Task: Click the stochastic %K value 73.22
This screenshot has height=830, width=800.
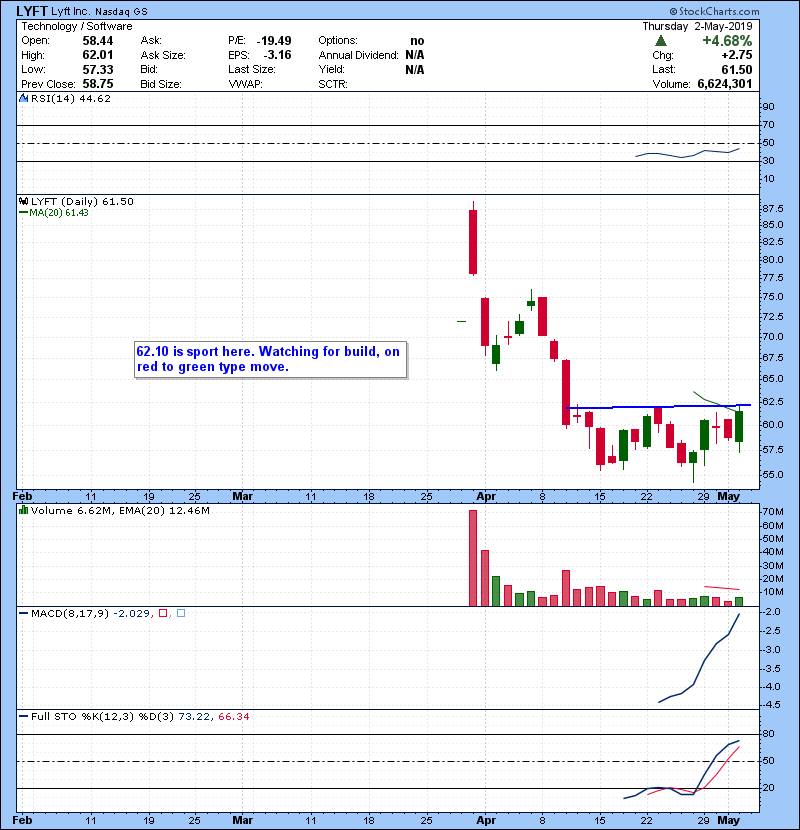Action: tap(194, 717)
